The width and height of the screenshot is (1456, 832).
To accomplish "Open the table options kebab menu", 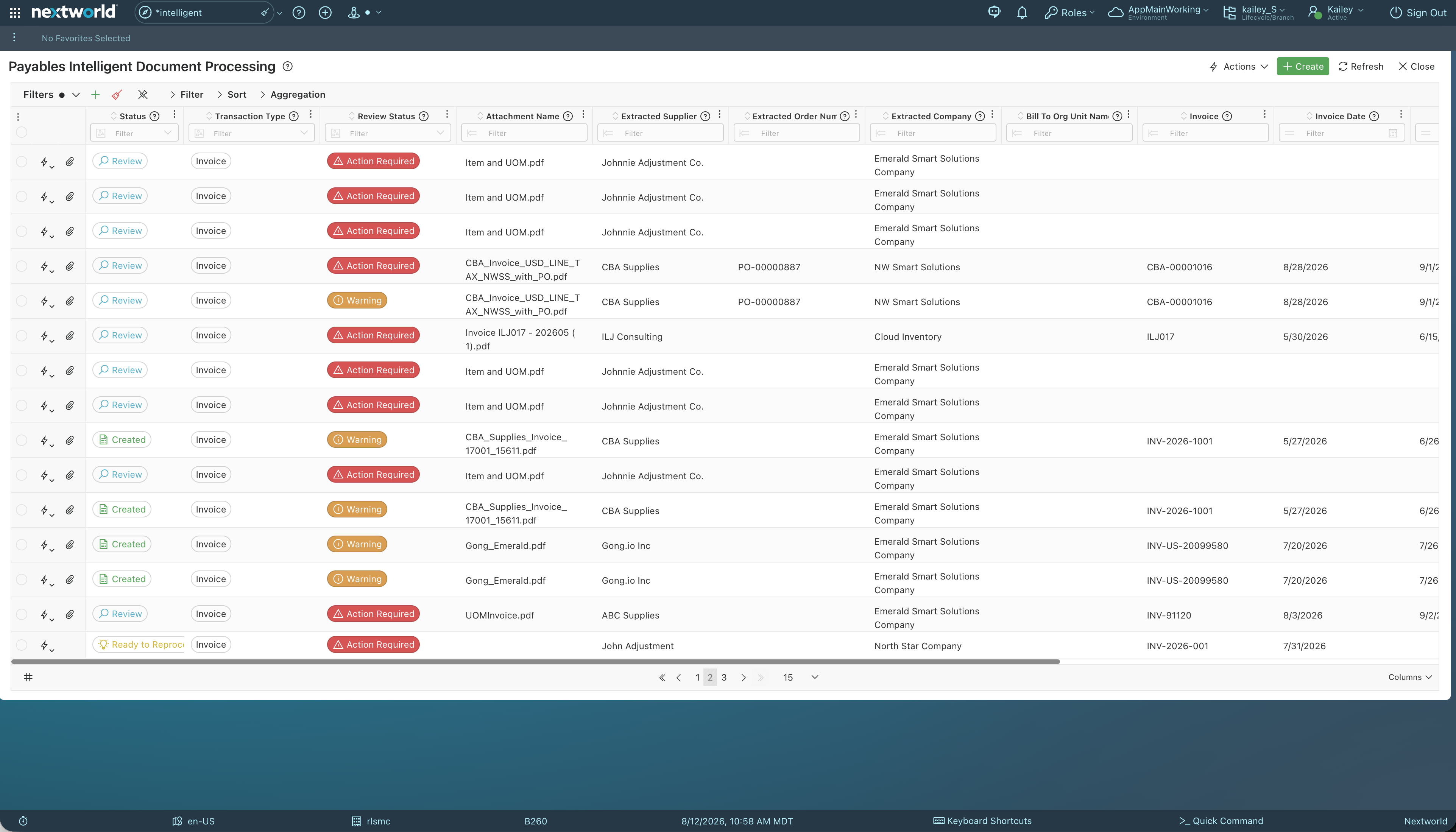I will pos(18,117).
